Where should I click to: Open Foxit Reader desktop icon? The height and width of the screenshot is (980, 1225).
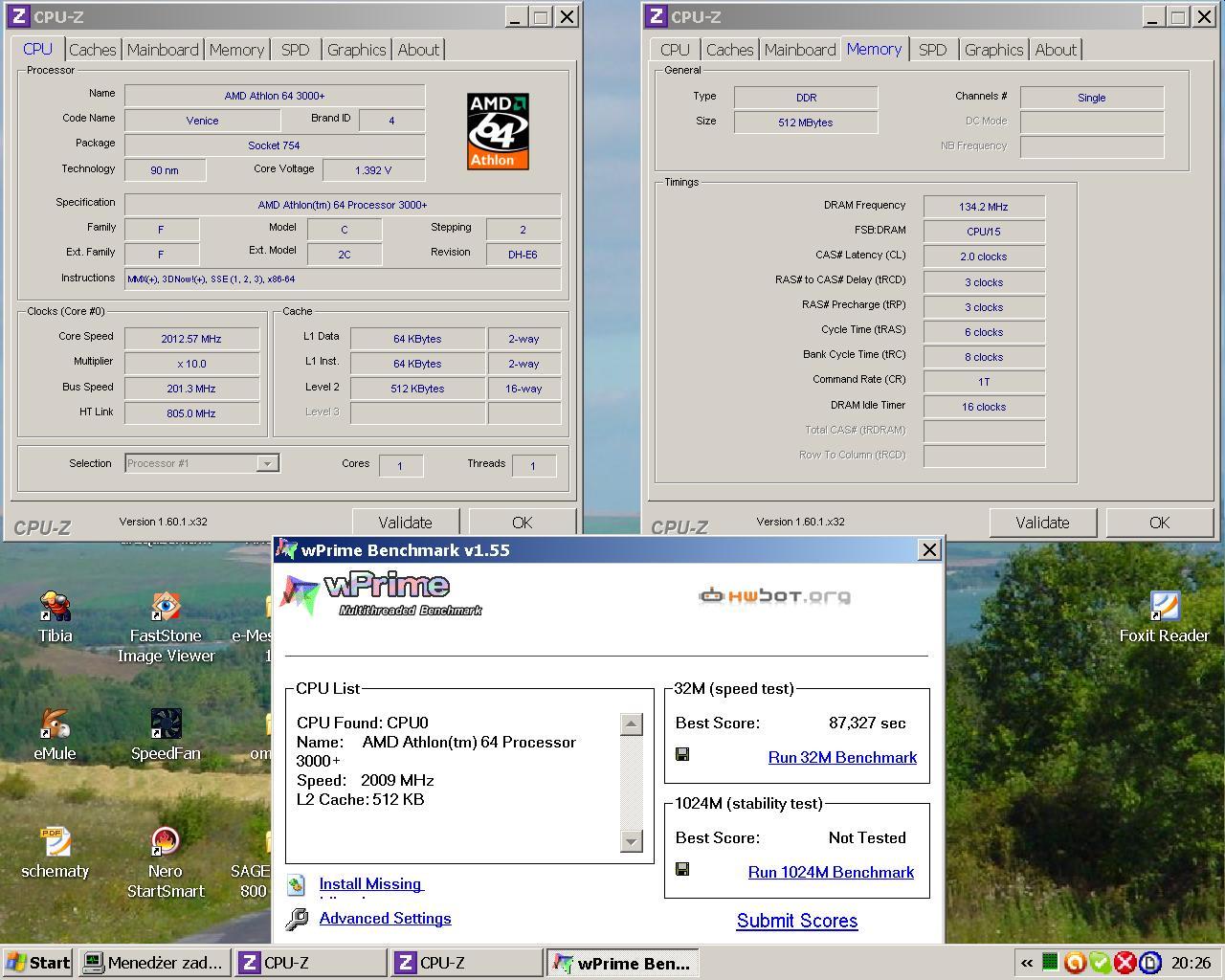[x=1164, y=606]
